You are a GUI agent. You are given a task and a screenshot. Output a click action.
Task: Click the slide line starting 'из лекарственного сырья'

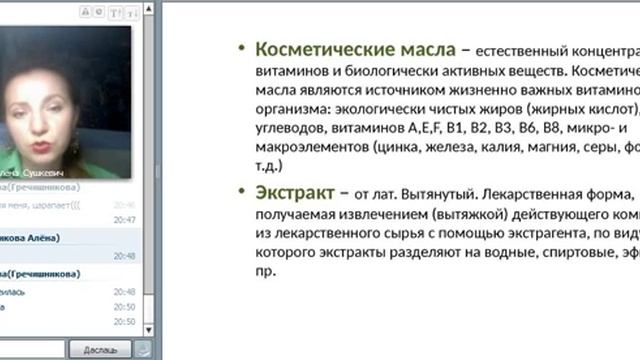[x=447, y=233]
